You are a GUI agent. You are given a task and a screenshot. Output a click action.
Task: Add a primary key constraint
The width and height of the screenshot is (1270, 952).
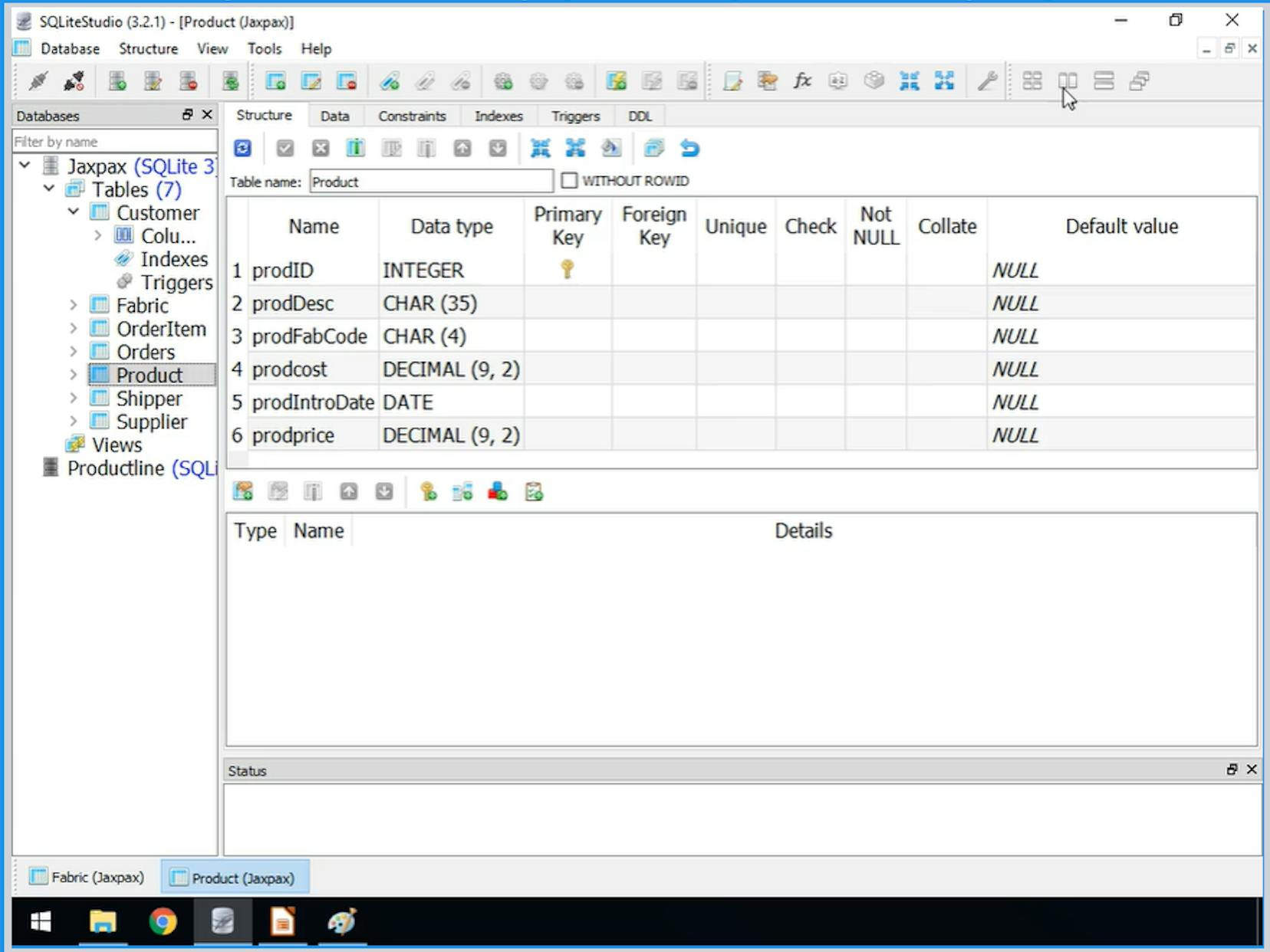tap(428, 491)
